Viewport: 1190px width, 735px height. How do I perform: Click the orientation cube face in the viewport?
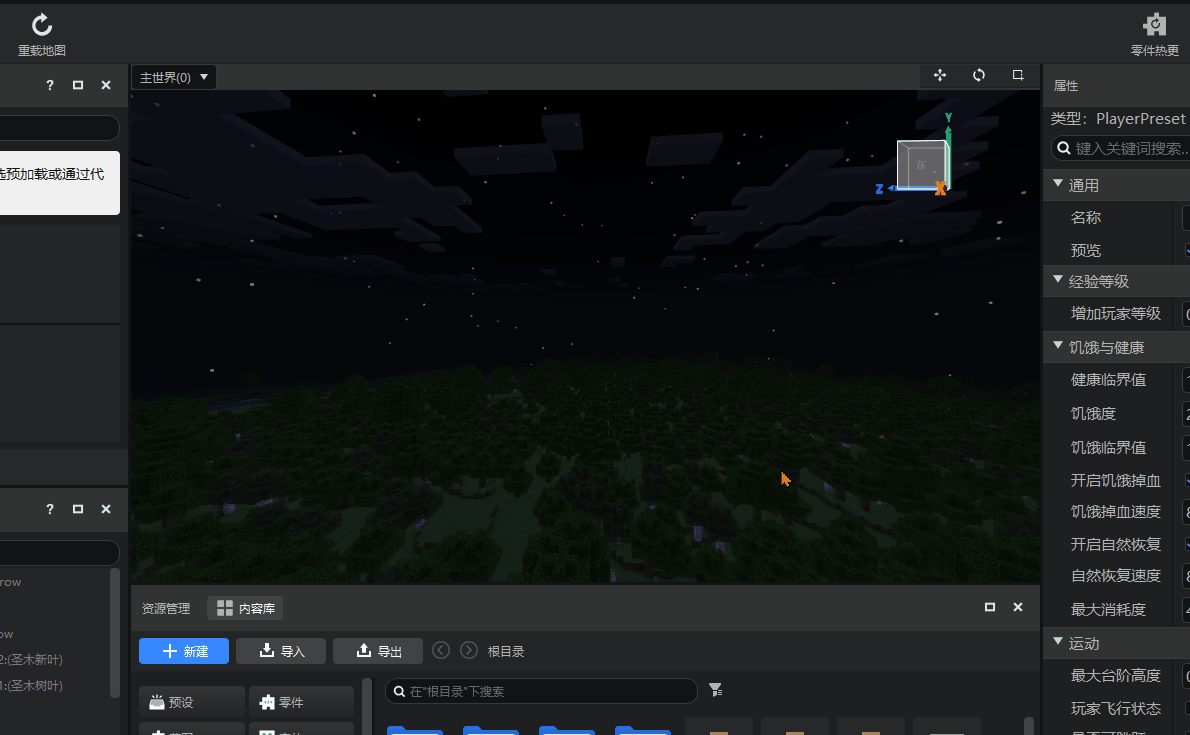click(x=921, y=165)
